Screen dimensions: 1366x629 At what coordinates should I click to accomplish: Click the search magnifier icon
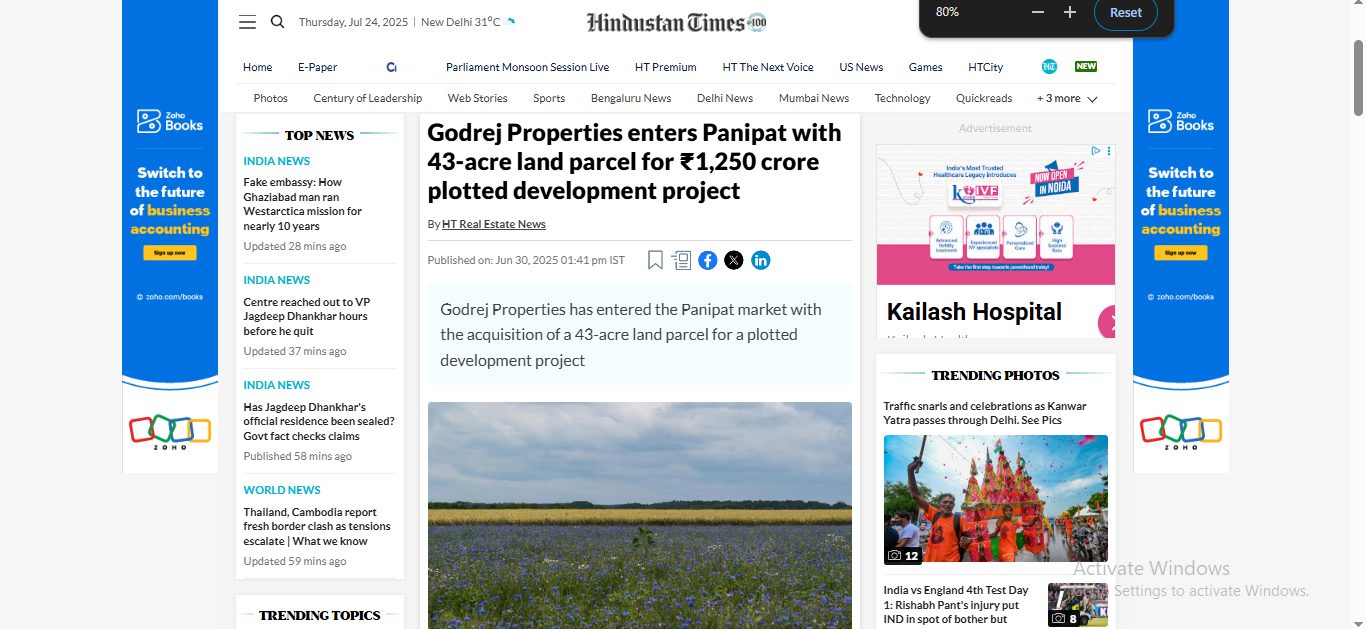[x=278, y=22]
